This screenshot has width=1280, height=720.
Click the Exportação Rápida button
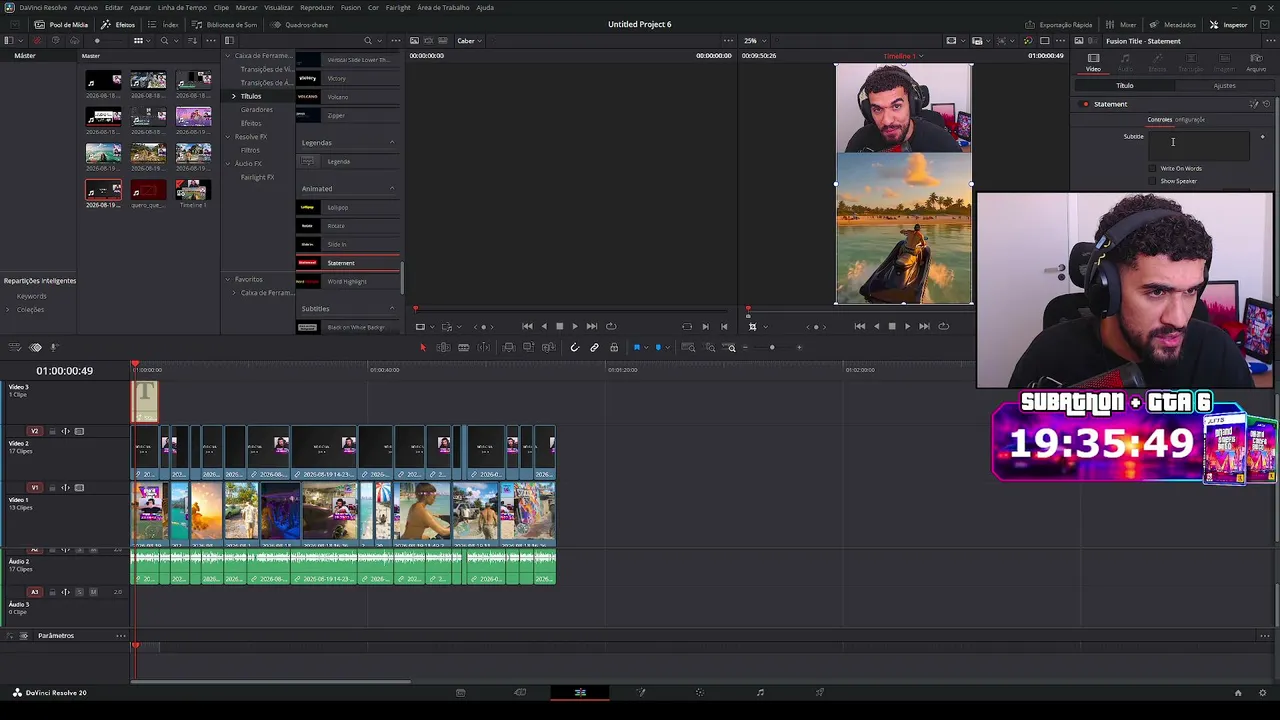click(x=1059, y=24)
